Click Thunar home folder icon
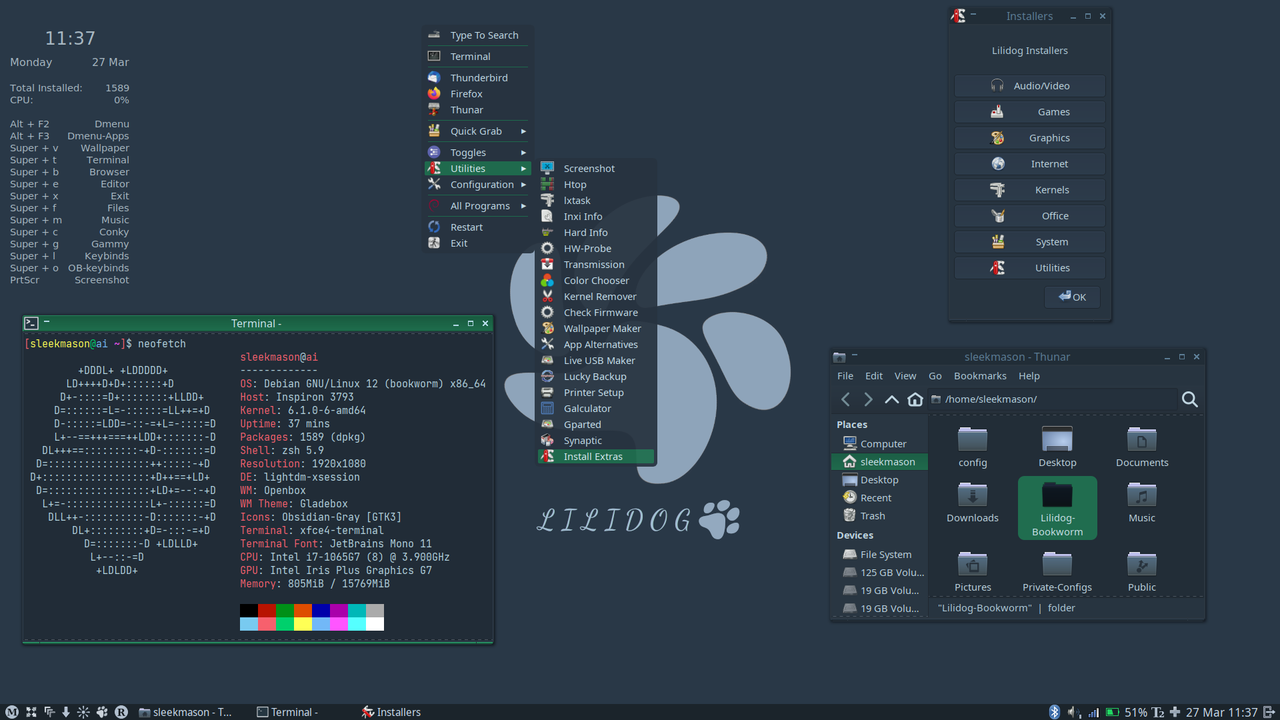This screenshot has width=1280, height=720. pos(915,399)
